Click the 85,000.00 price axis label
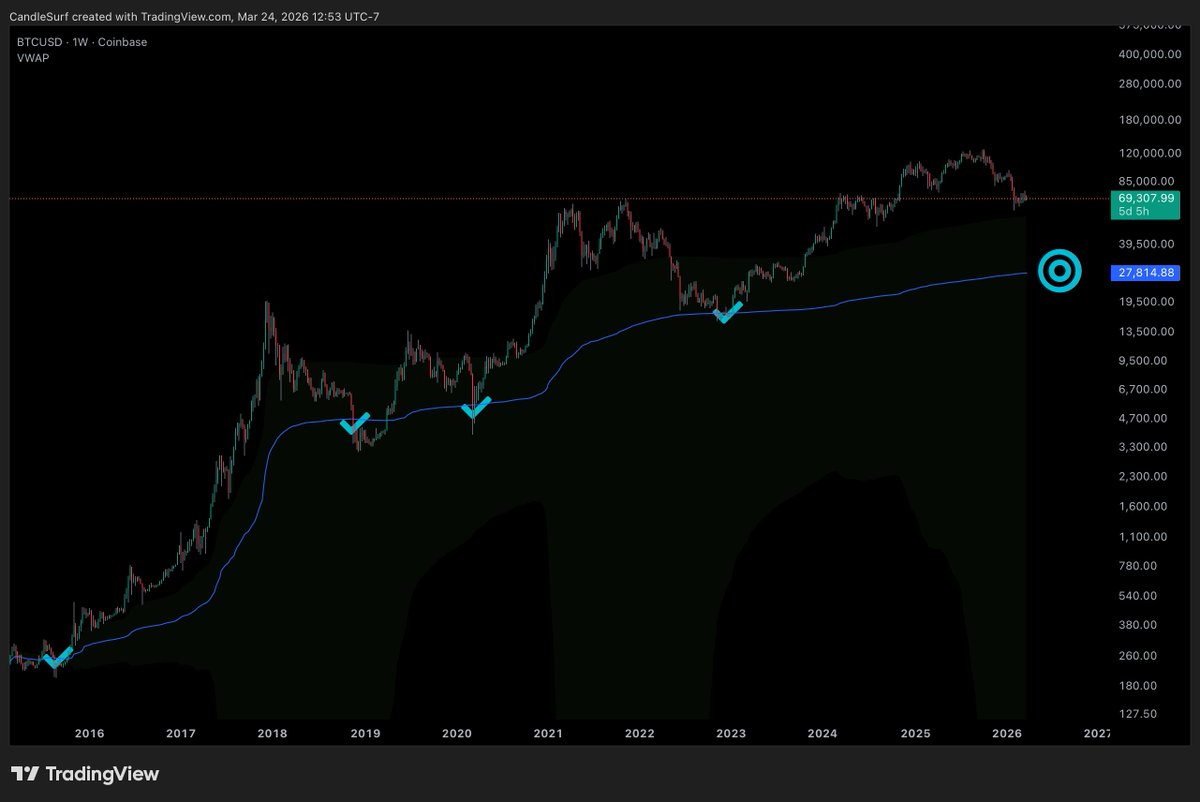This screenshot has width=1200, height=802. click(x=1145, y=181)
